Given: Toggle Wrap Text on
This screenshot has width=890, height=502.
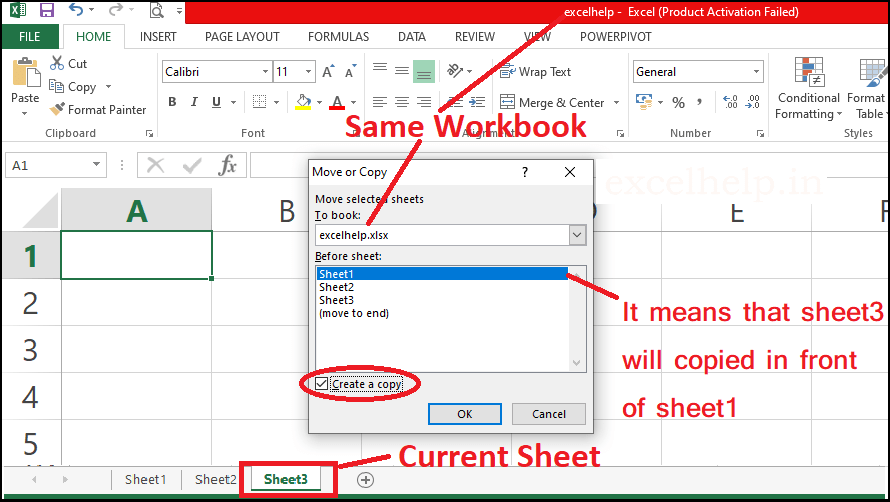Looking at the screenshot, I should (535, 72).
